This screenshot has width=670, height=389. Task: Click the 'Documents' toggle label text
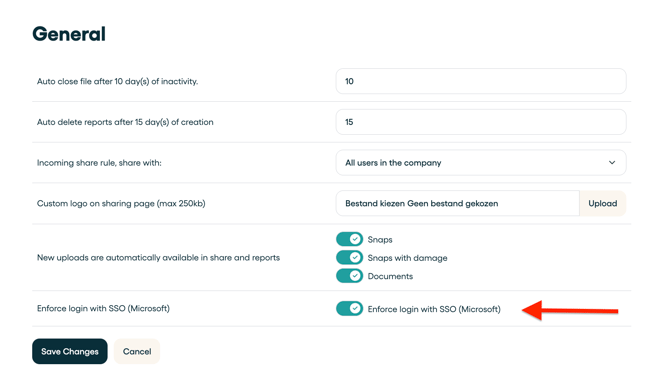[390, 276]
